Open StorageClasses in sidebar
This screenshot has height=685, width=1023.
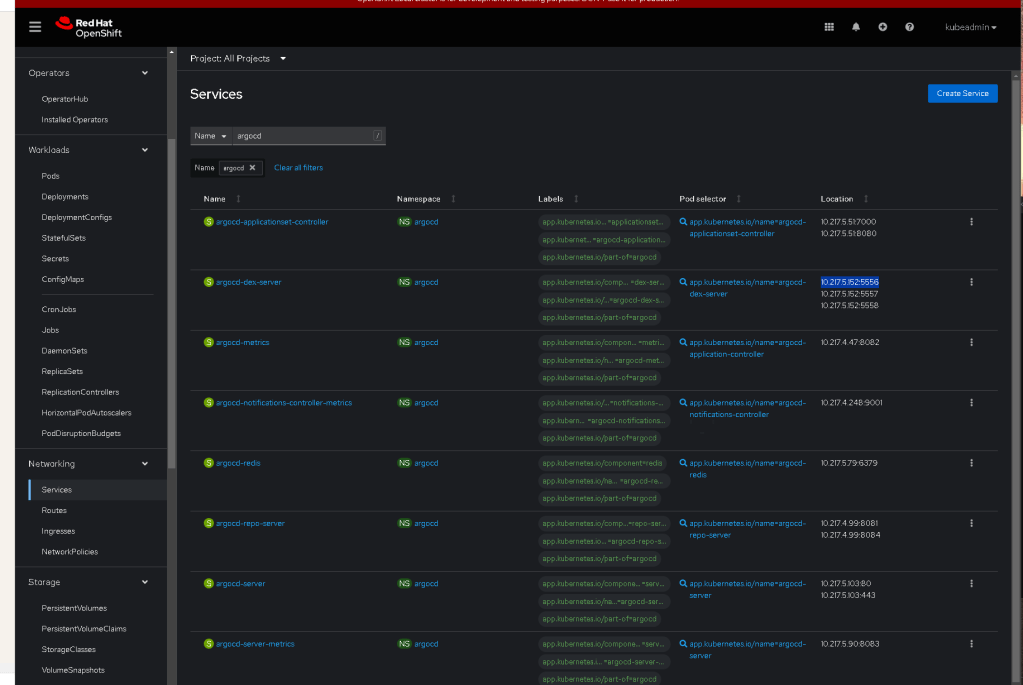[x=69, y=650]
